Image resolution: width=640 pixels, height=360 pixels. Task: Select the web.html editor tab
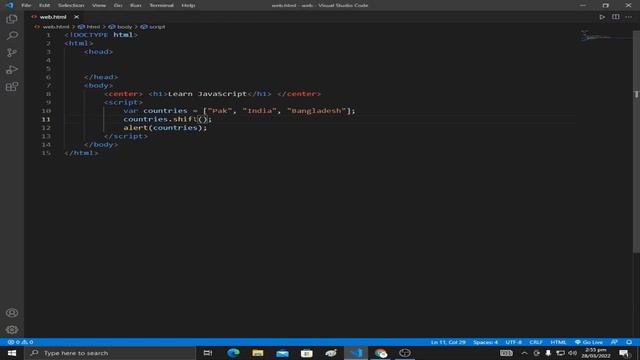(x=53, y=17)
